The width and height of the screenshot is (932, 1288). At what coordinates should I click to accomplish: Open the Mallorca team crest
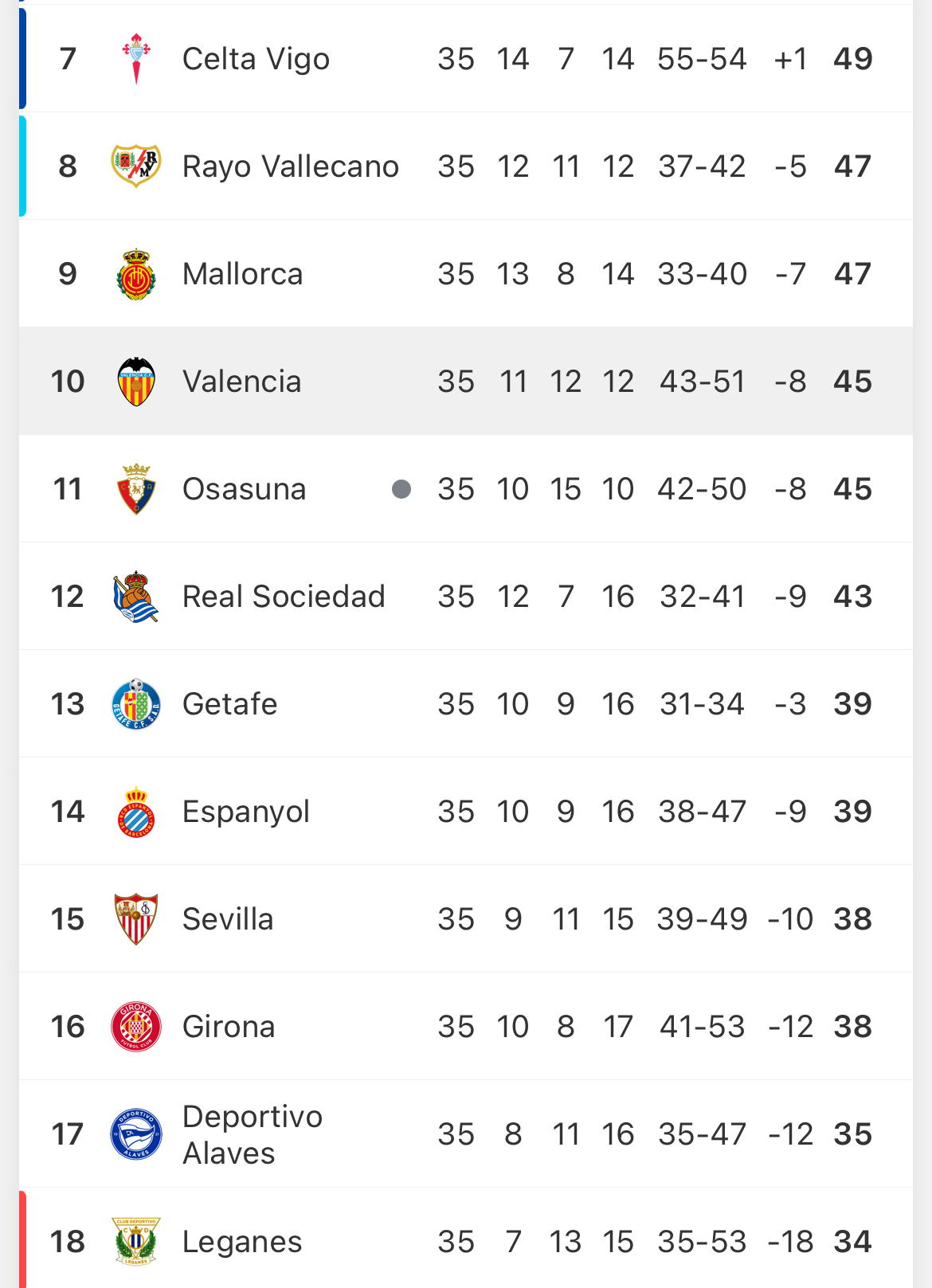(136, 274)
